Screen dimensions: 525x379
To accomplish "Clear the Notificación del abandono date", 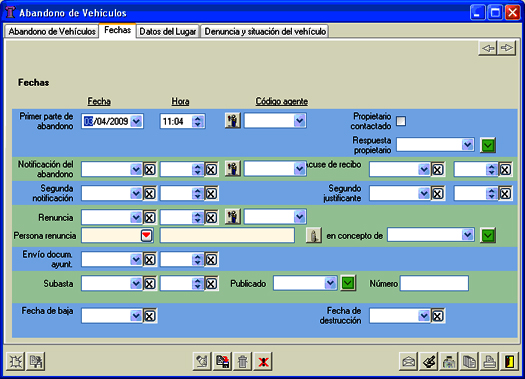I will [150, 169].
